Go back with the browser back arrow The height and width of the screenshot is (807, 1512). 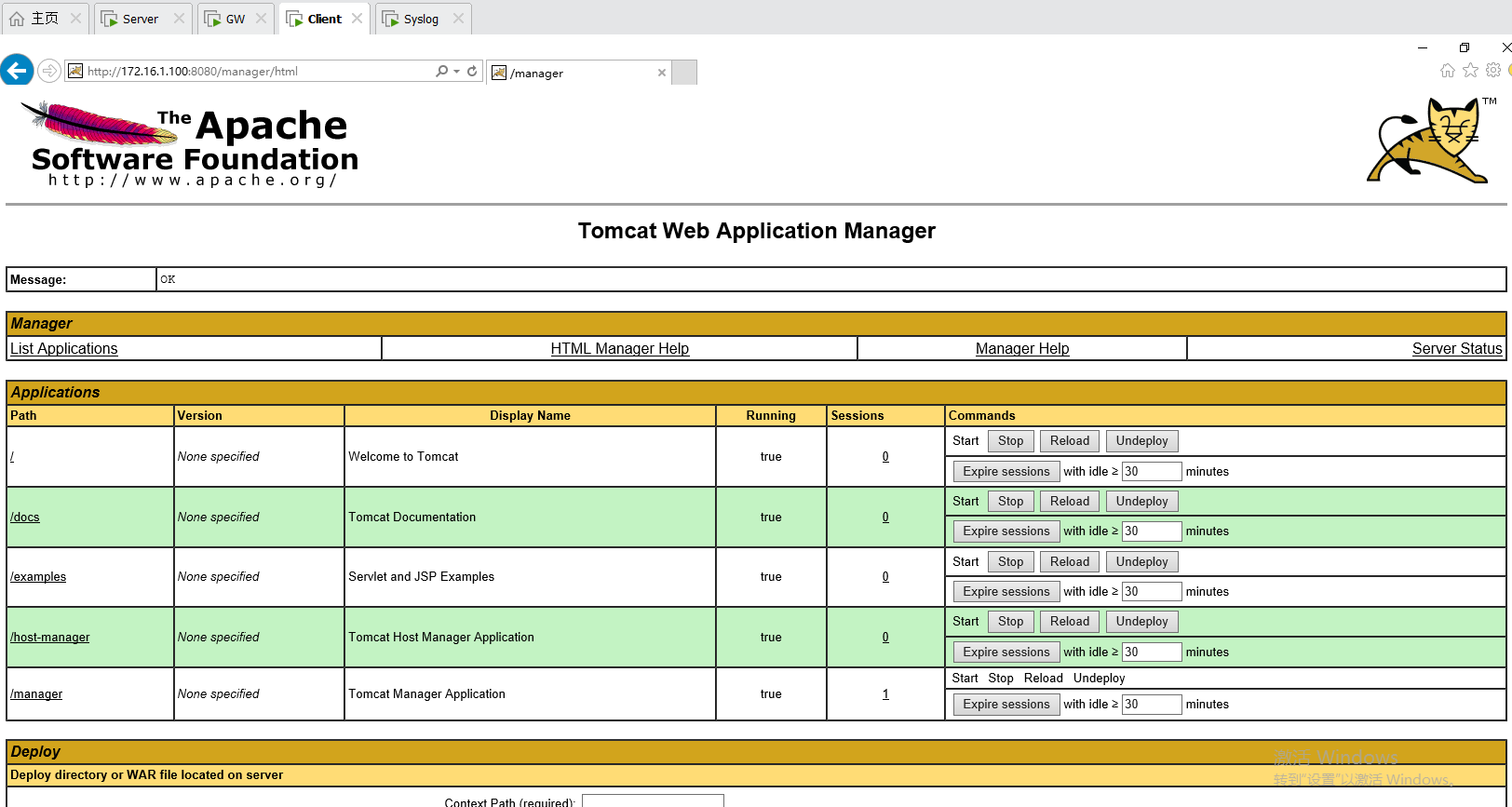point(17,71)
